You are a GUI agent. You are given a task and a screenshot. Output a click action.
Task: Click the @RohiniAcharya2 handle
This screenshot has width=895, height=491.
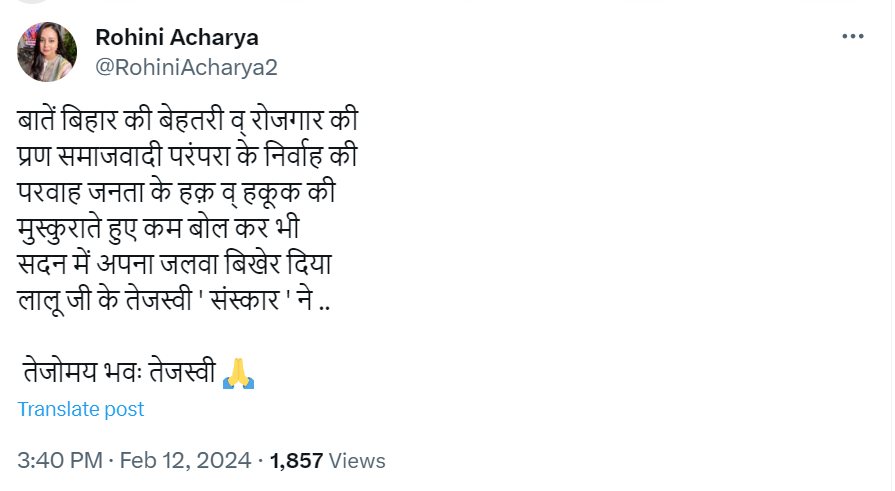click(x=186, y=67)
